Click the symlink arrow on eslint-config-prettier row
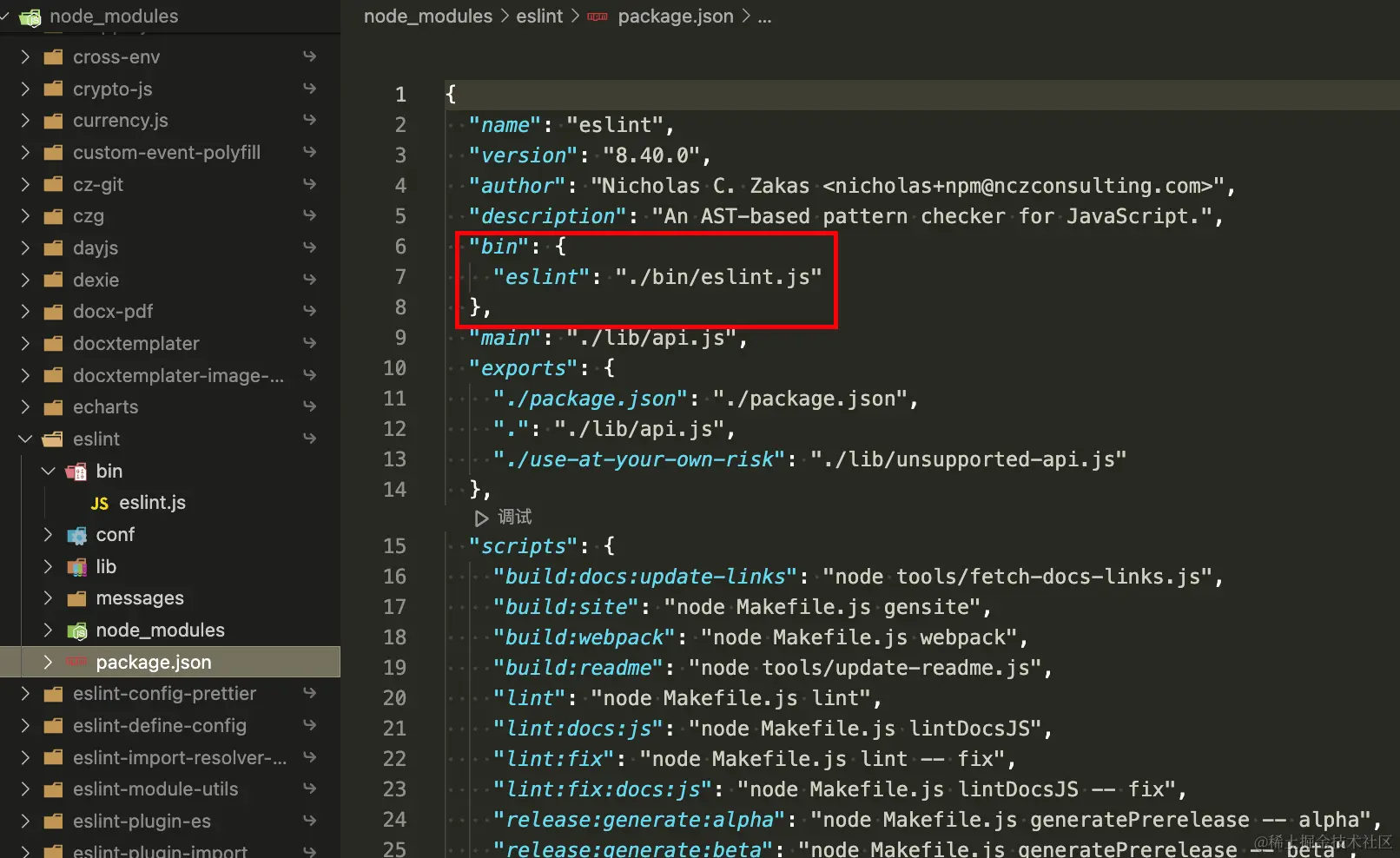 (x=309, y=693)
